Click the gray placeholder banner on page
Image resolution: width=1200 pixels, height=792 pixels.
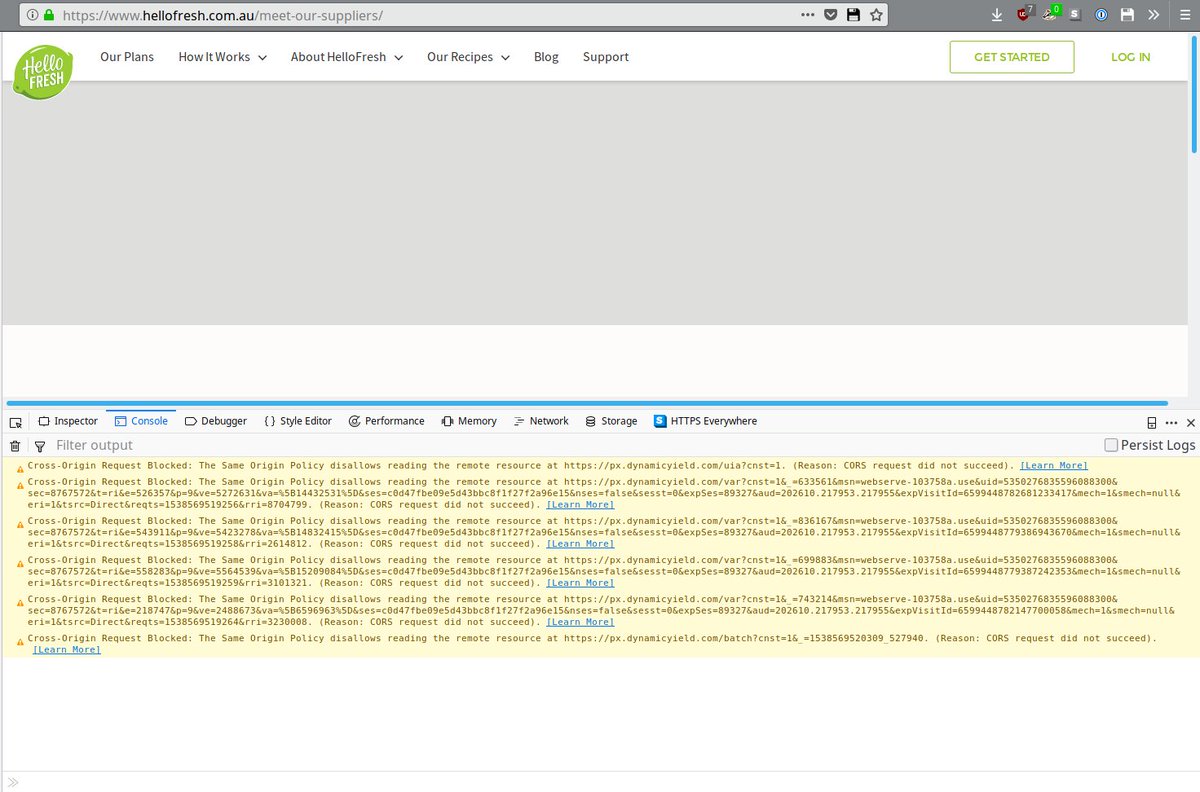[595, 203]
